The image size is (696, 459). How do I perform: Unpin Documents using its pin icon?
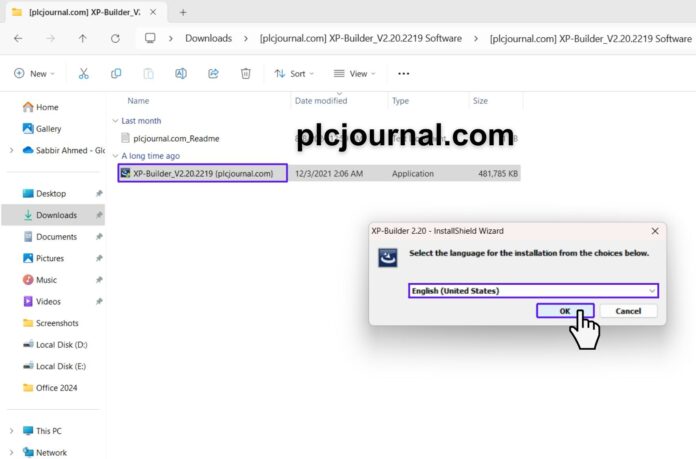[99, 237]
